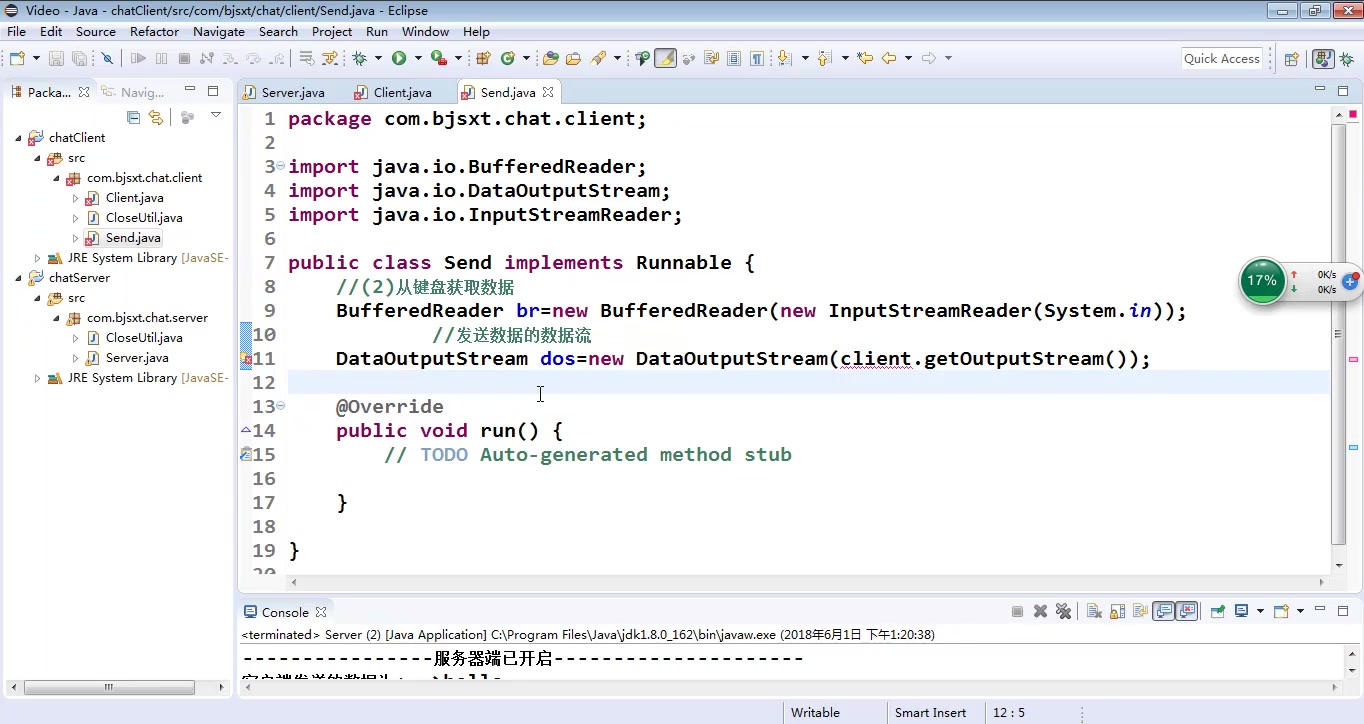Collapse the chatClient project tree node
The width and height of the screenshot is (1364, 724).
pyautogui.click(x=18, y=138)
